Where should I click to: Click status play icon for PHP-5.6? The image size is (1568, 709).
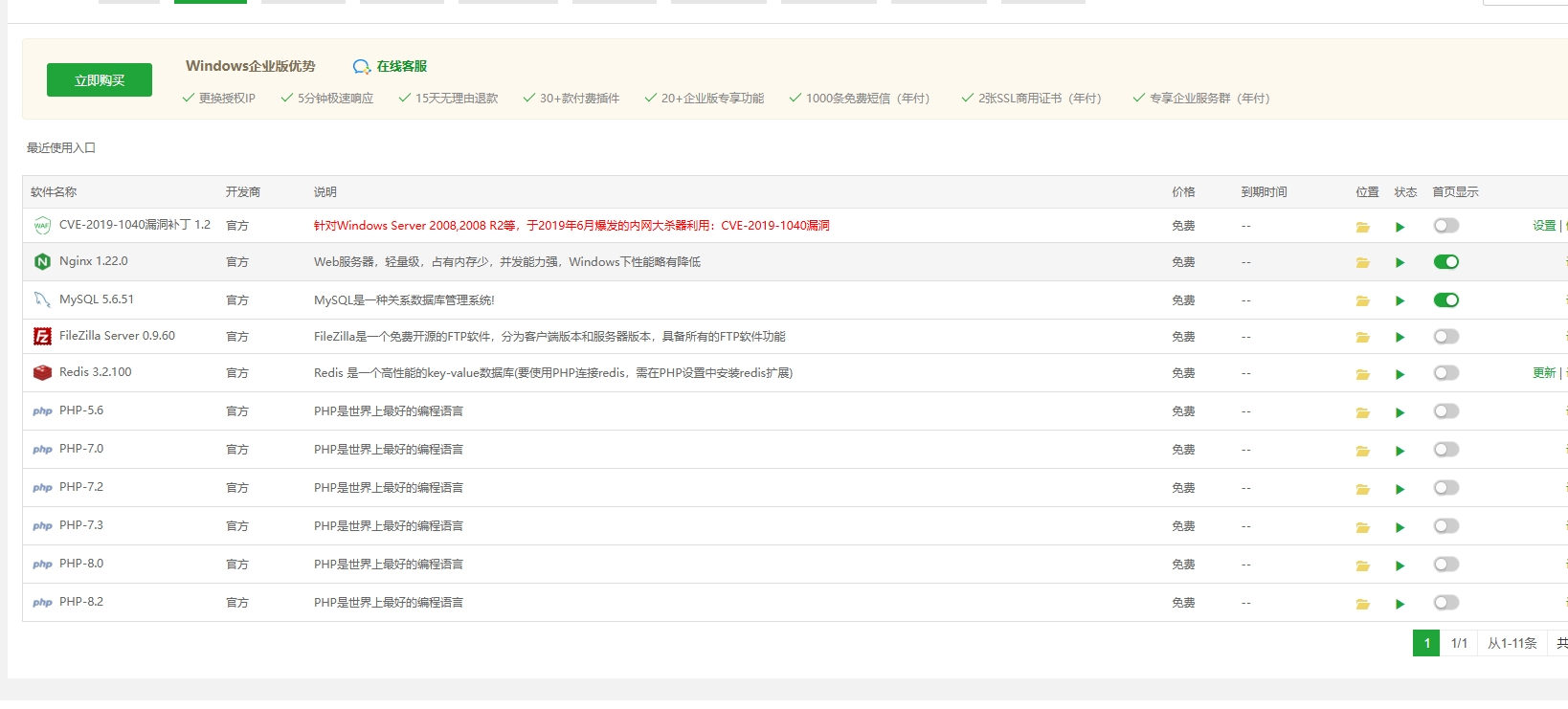[x=1400, y=412]
